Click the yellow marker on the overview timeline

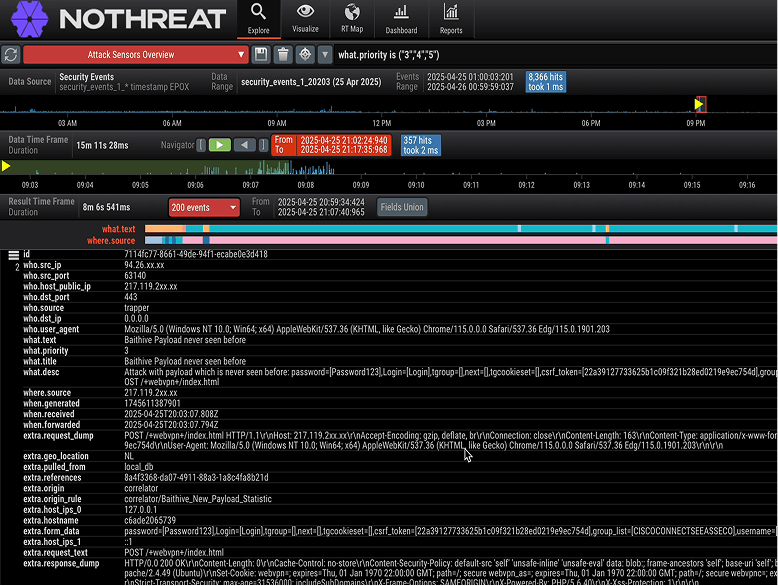(699, 103)
